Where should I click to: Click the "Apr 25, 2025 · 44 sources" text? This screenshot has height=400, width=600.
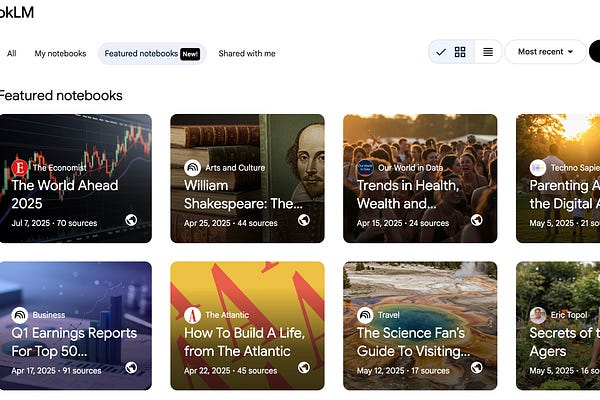point(231,223)
